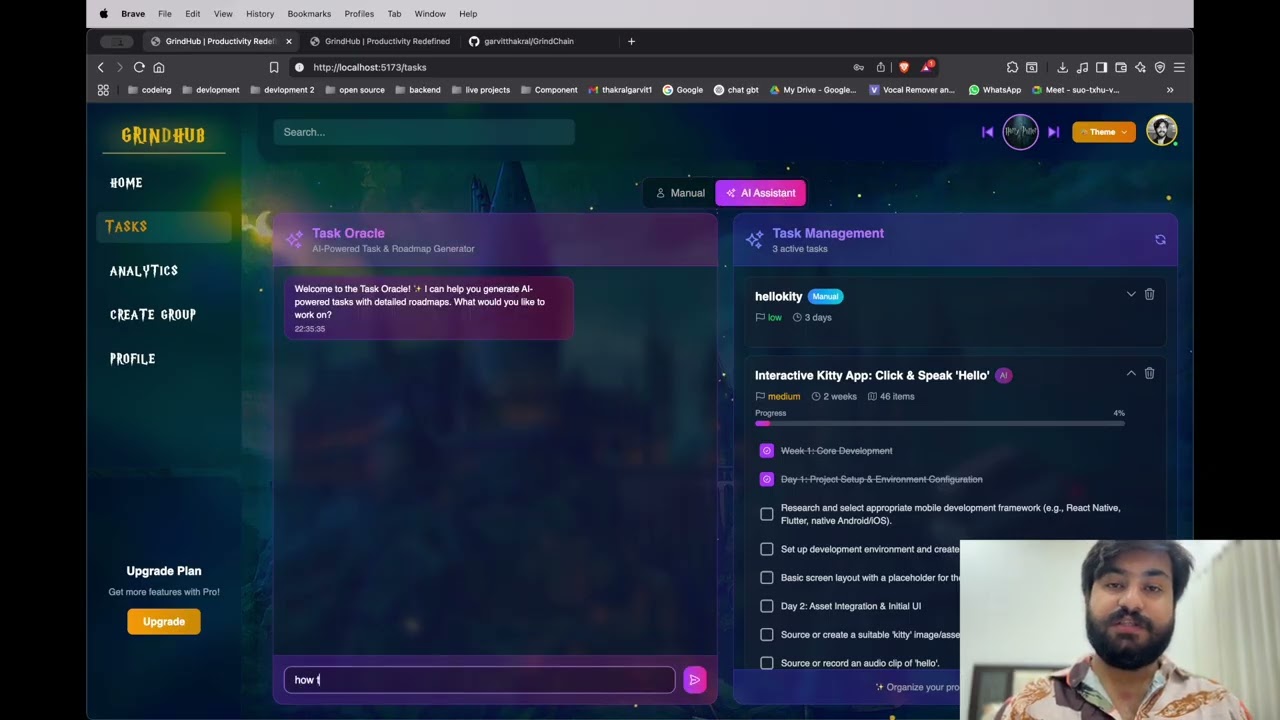Open the Apple menu
Image resolution: width=1280 pixels, height=720 pixels.
[104, 14]
